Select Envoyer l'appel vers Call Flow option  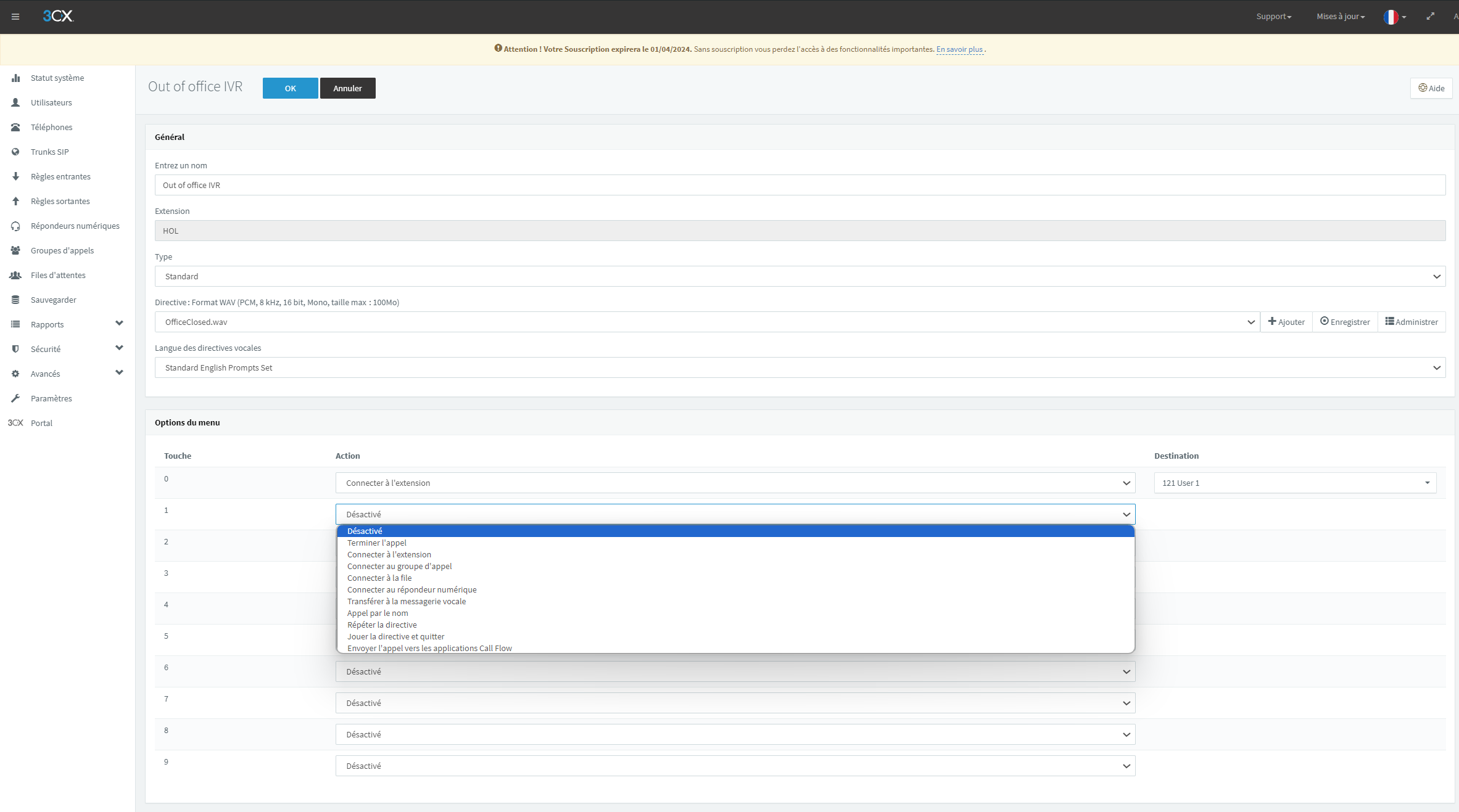coord(735,648)
